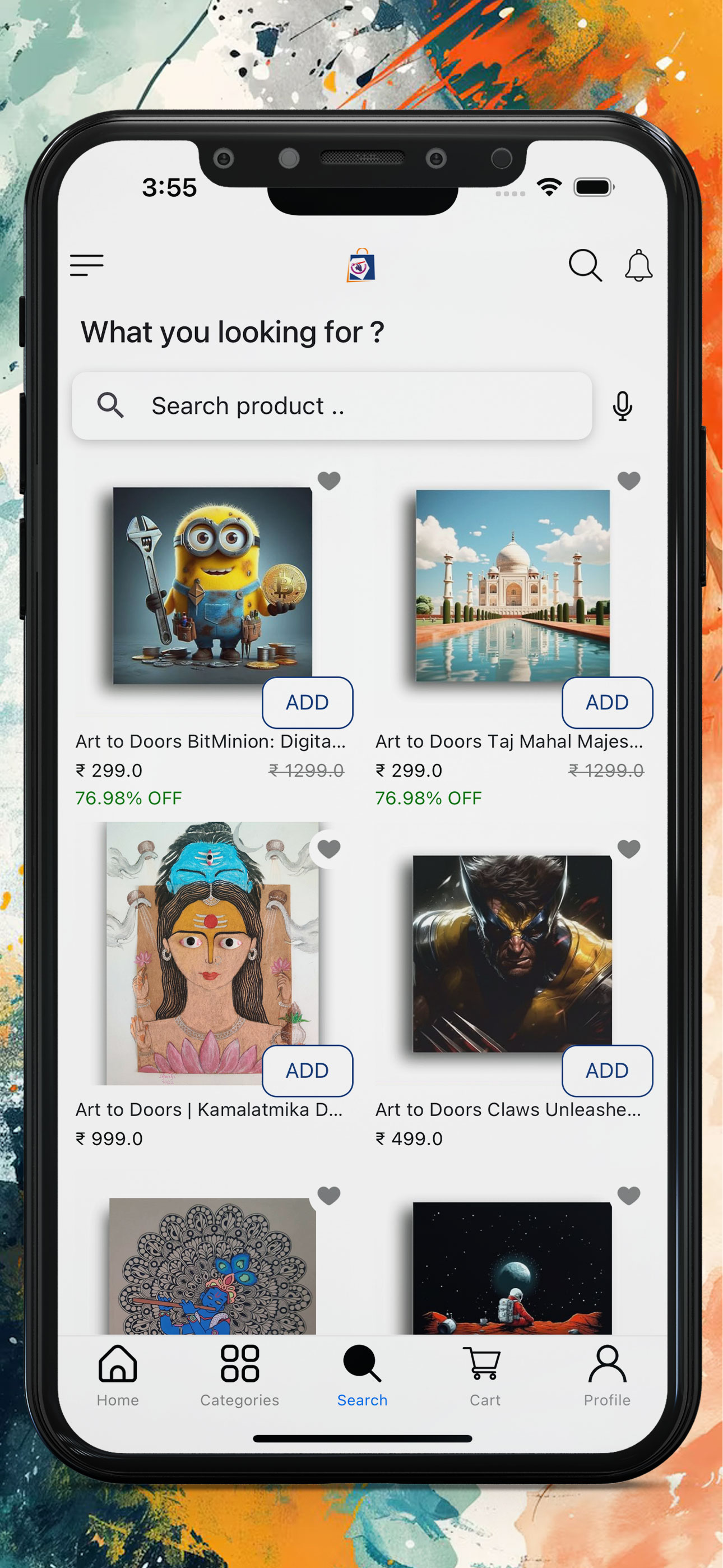Favorite the BitMinion artwork heart

coord(328,481)
